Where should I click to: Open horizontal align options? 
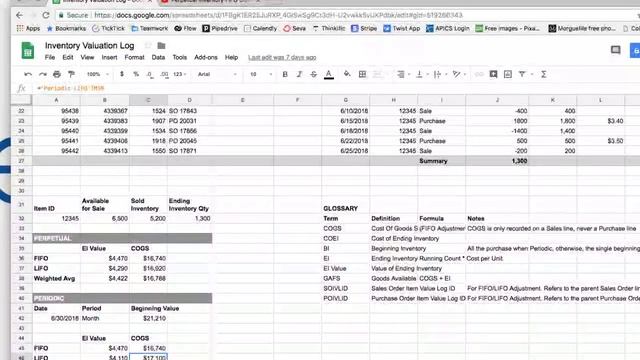pos(402,74)
